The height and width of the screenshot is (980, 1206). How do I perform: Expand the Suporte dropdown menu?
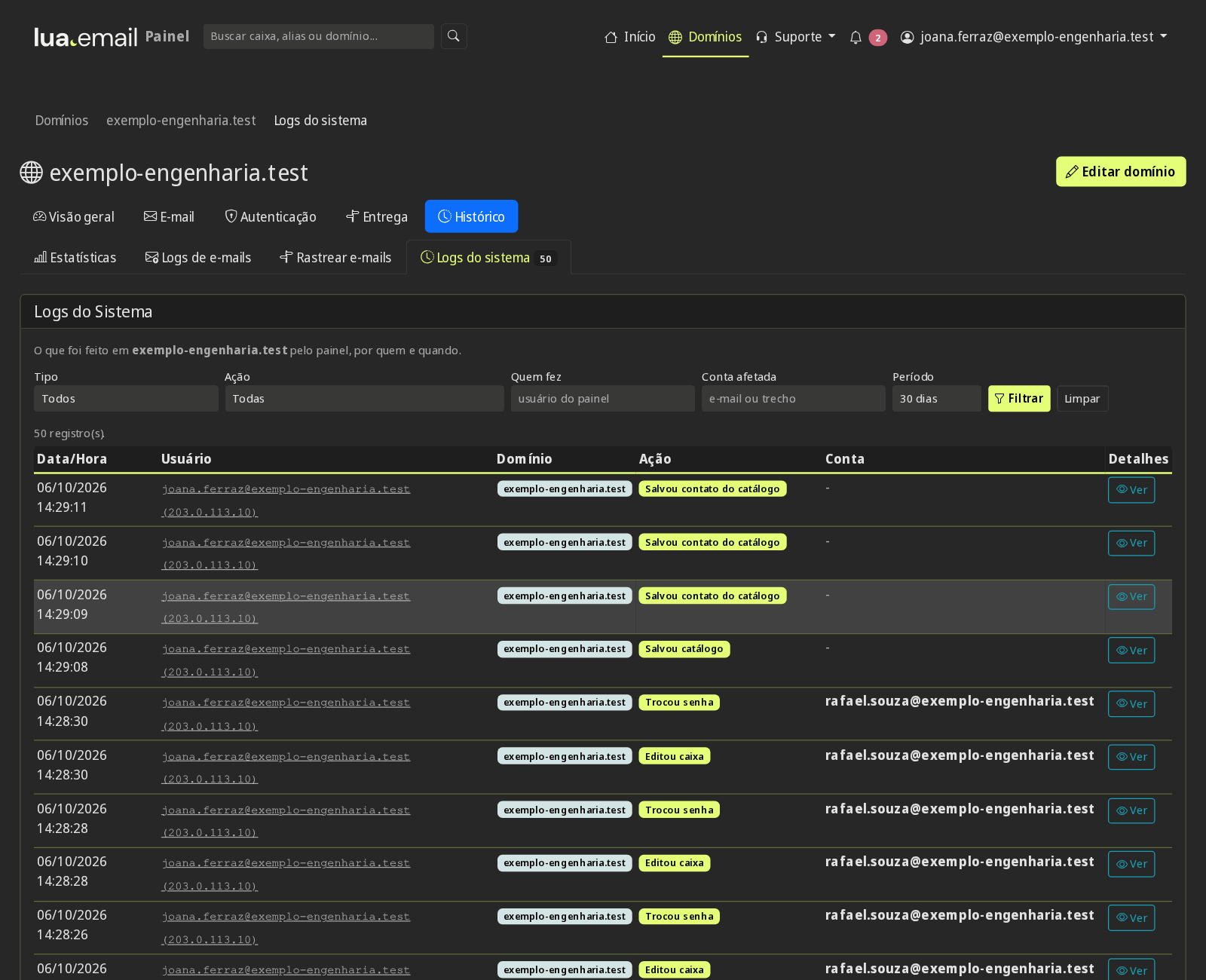coord(796,37)
